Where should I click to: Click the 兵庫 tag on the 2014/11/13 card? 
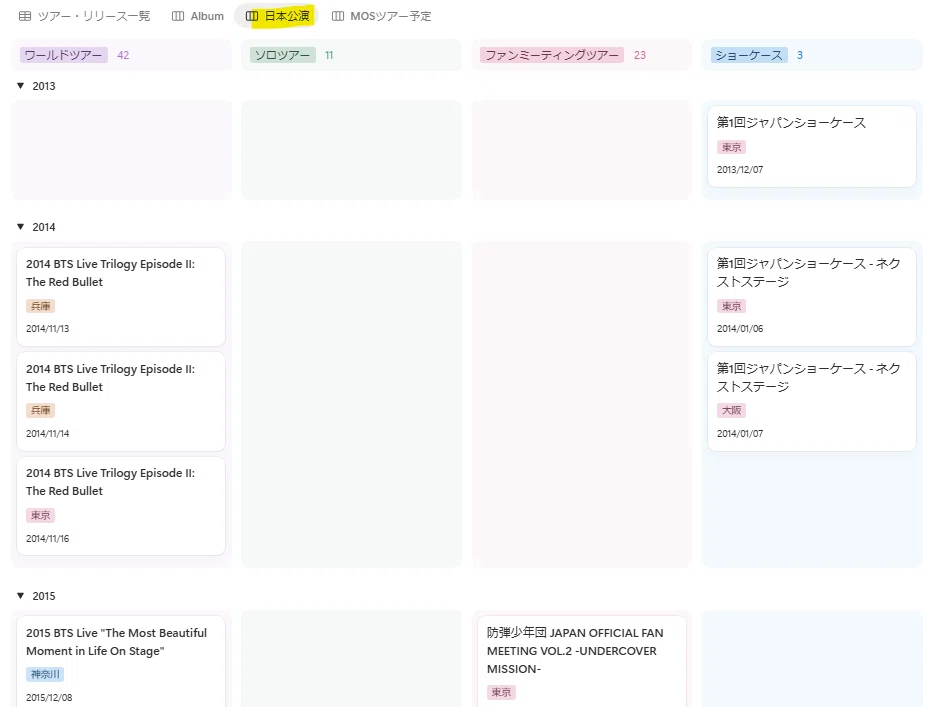tap(41, 306)
